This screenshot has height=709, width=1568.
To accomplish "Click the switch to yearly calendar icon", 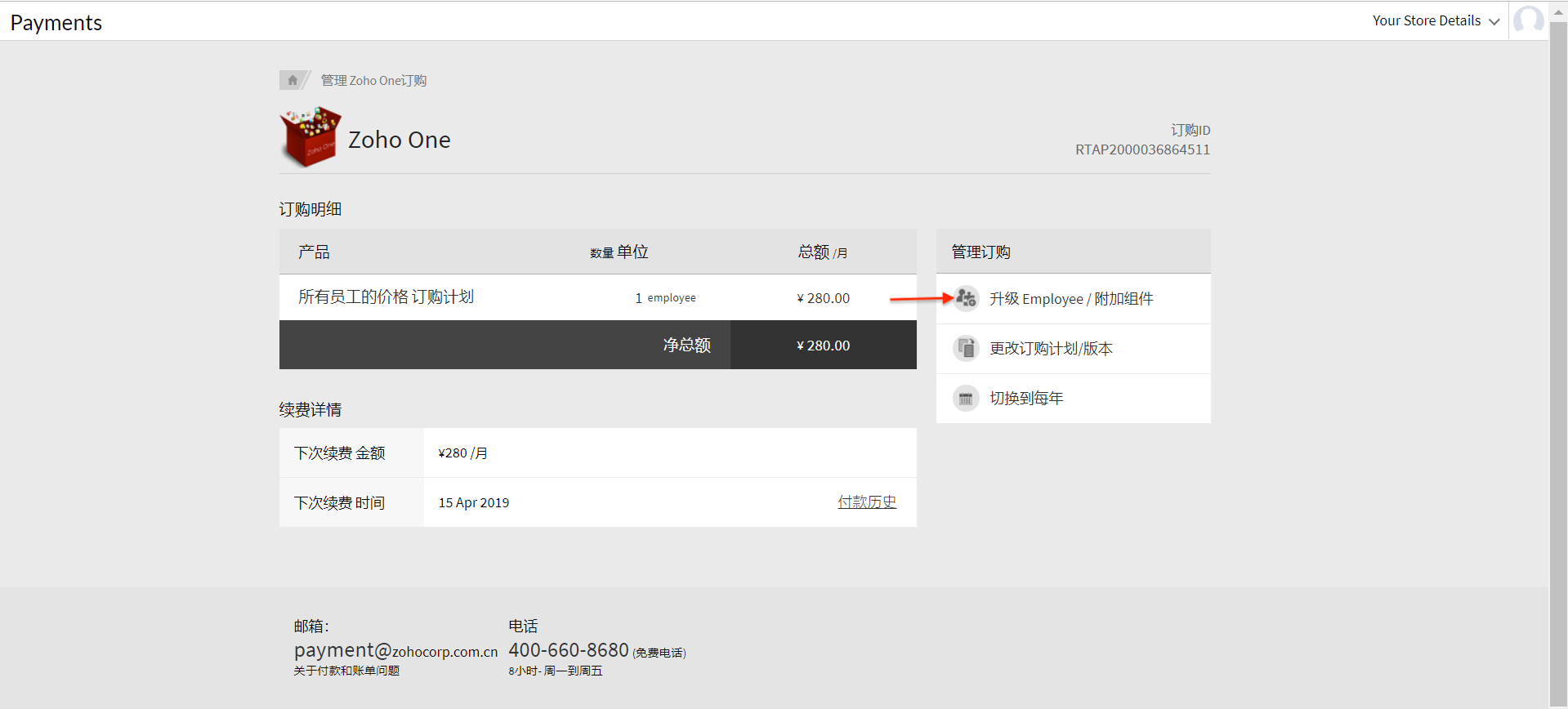I will coord(966,398).
